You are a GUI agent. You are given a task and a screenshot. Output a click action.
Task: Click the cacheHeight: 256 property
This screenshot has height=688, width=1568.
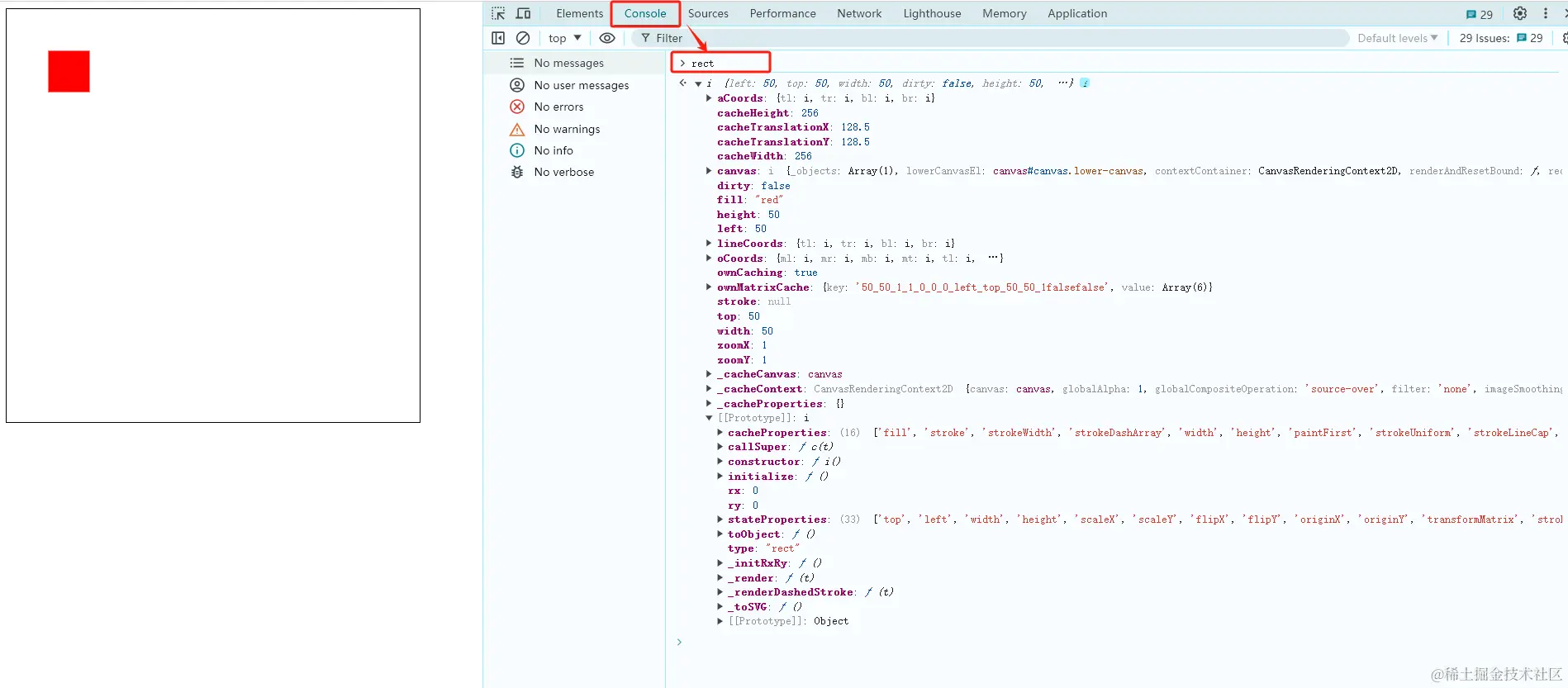click(767, 113)
